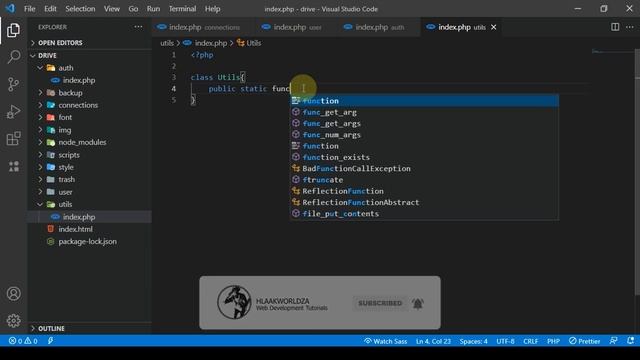Select func_num_args suggestion

[424, 135]
